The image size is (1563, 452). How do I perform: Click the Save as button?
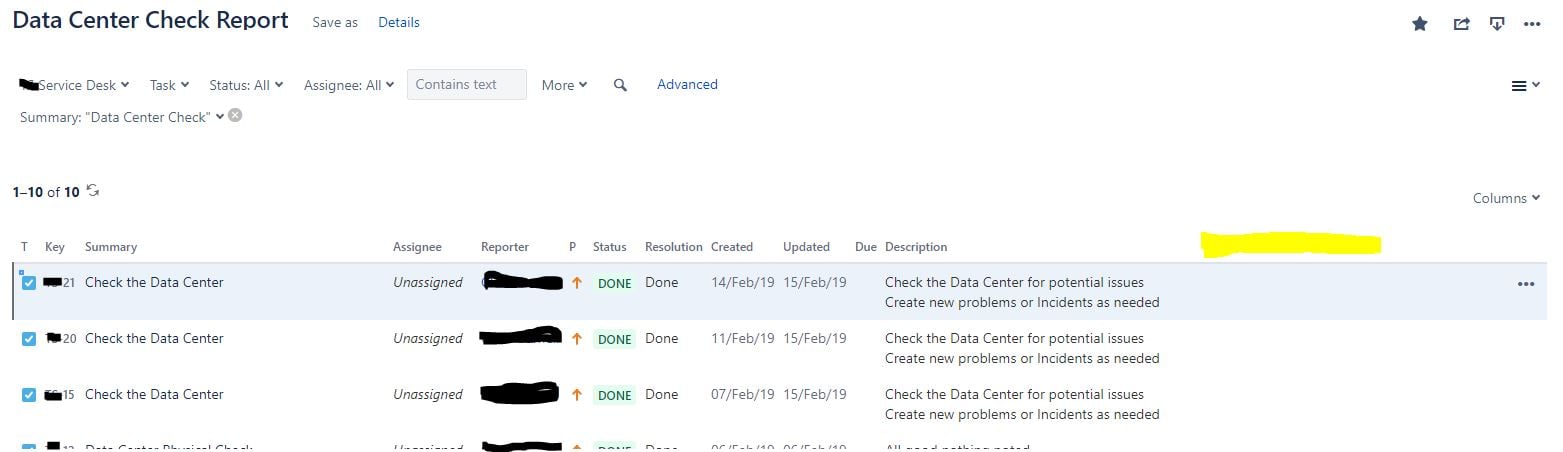point(335,22)
